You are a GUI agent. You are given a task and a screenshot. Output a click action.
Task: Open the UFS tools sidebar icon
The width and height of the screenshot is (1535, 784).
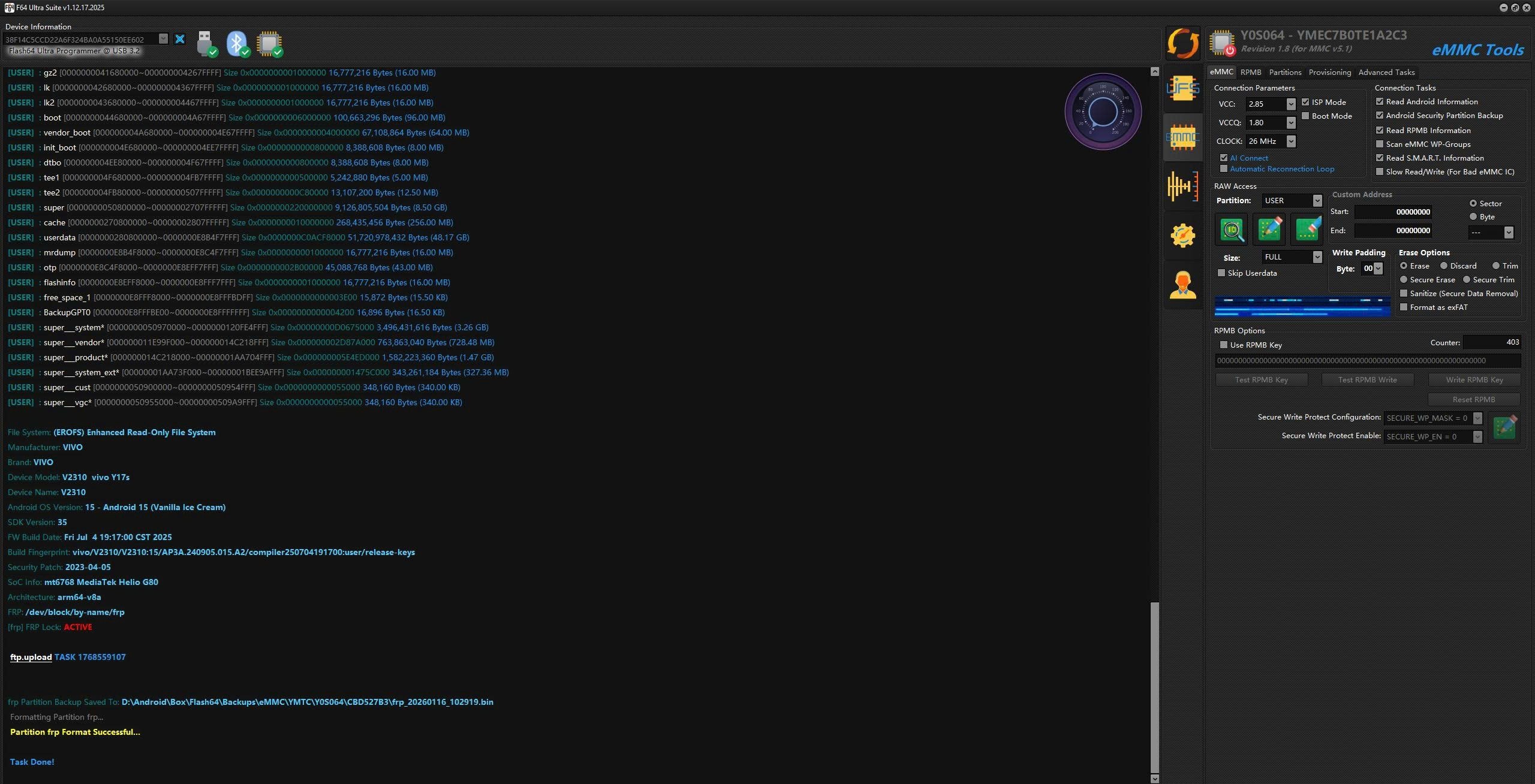click(x=1182, y=89)
